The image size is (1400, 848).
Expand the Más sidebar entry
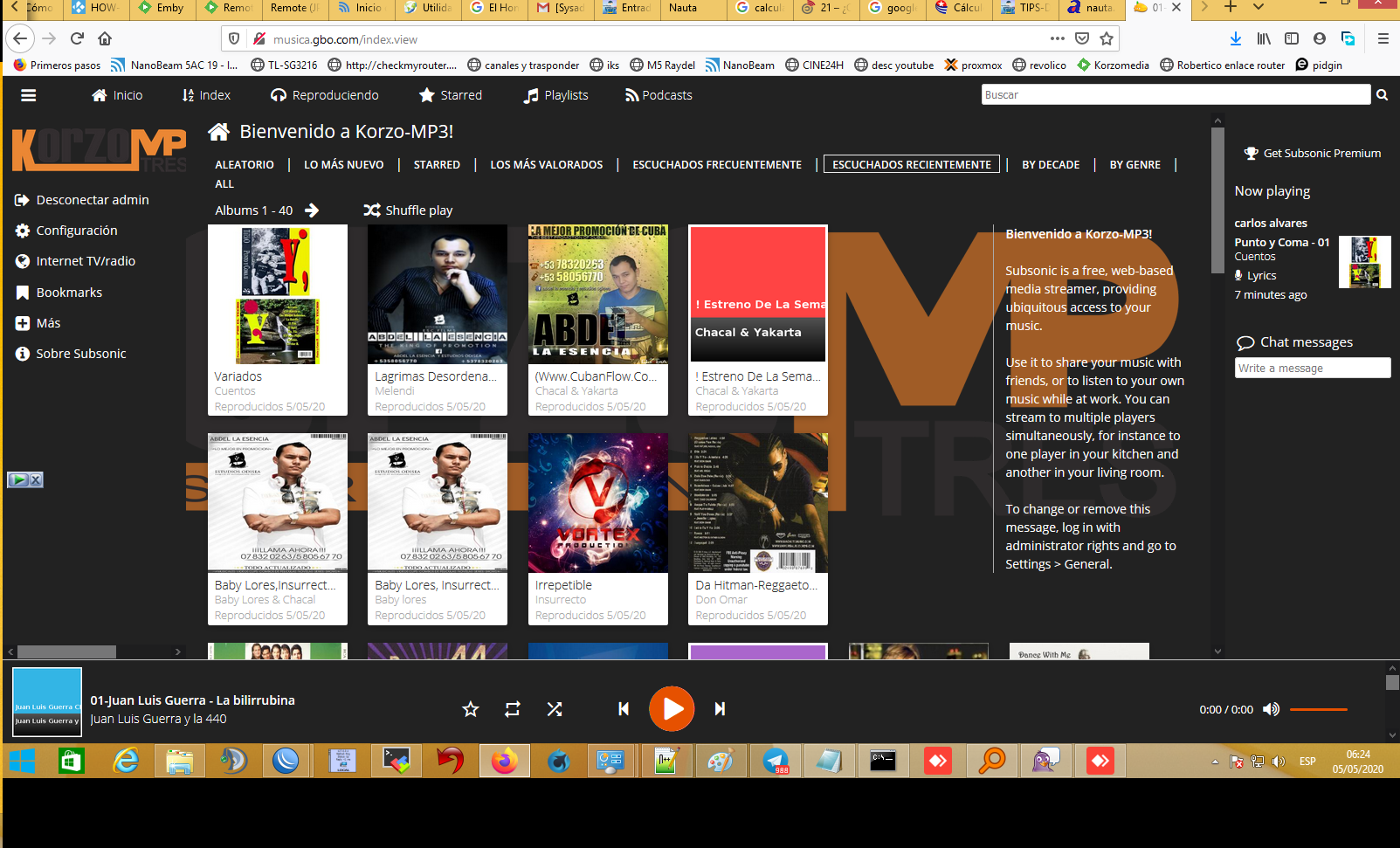(x=38, y=323)
